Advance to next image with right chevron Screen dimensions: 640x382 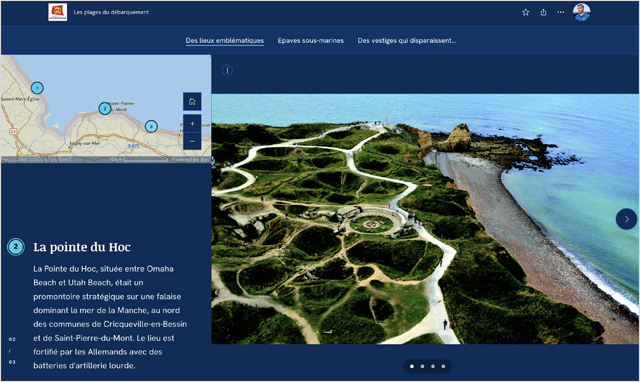point(626,219)
